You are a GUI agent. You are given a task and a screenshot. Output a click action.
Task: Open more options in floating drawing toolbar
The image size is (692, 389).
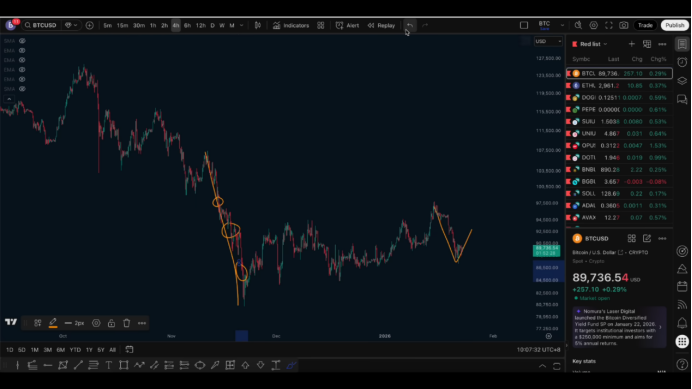142,323
